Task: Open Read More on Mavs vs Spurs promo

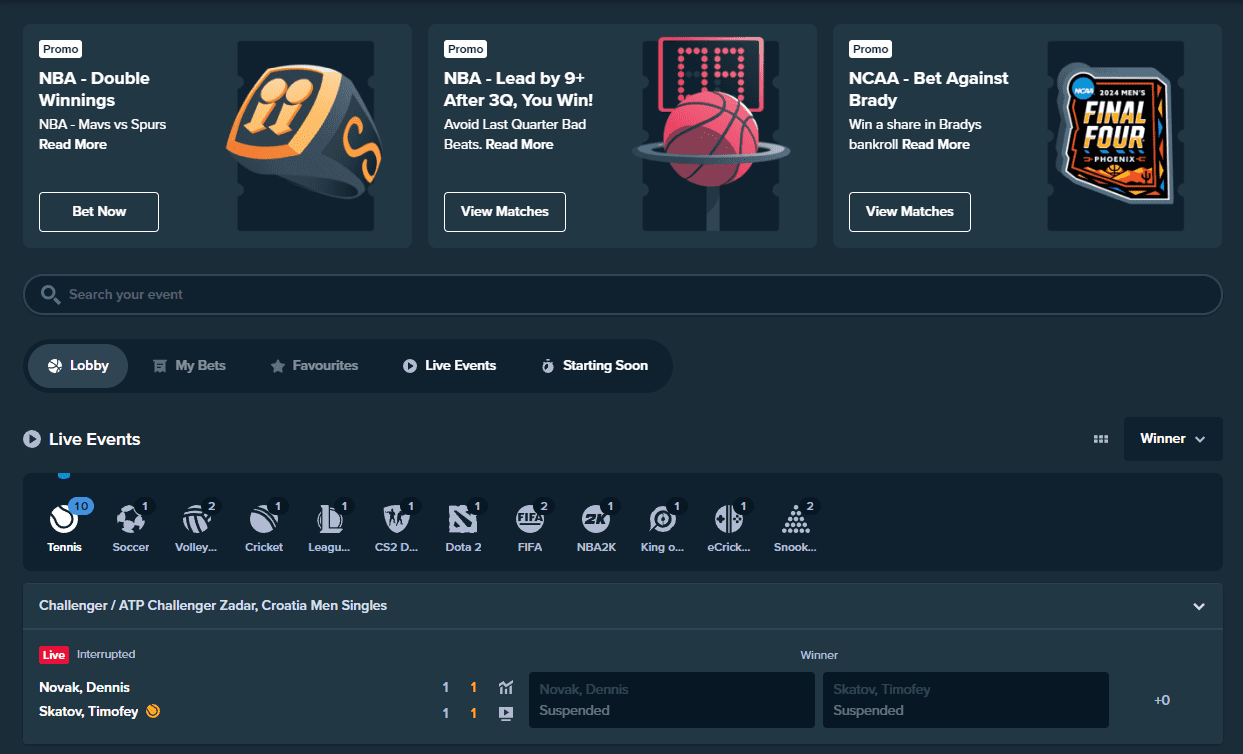Action: pyautogui.click(x=73, y=144)
